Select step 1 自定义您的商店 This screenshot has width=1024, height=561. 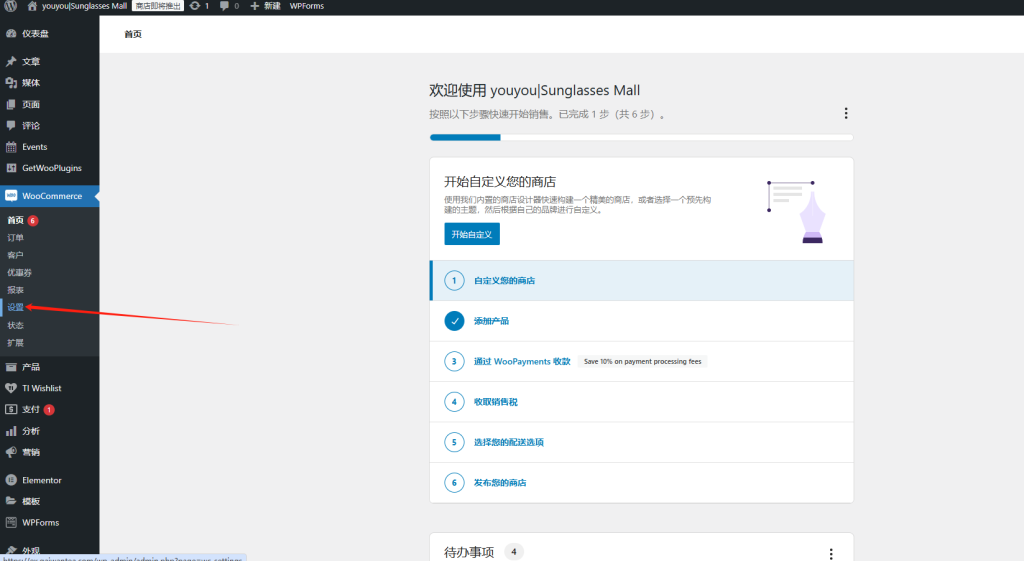[504, 281]
